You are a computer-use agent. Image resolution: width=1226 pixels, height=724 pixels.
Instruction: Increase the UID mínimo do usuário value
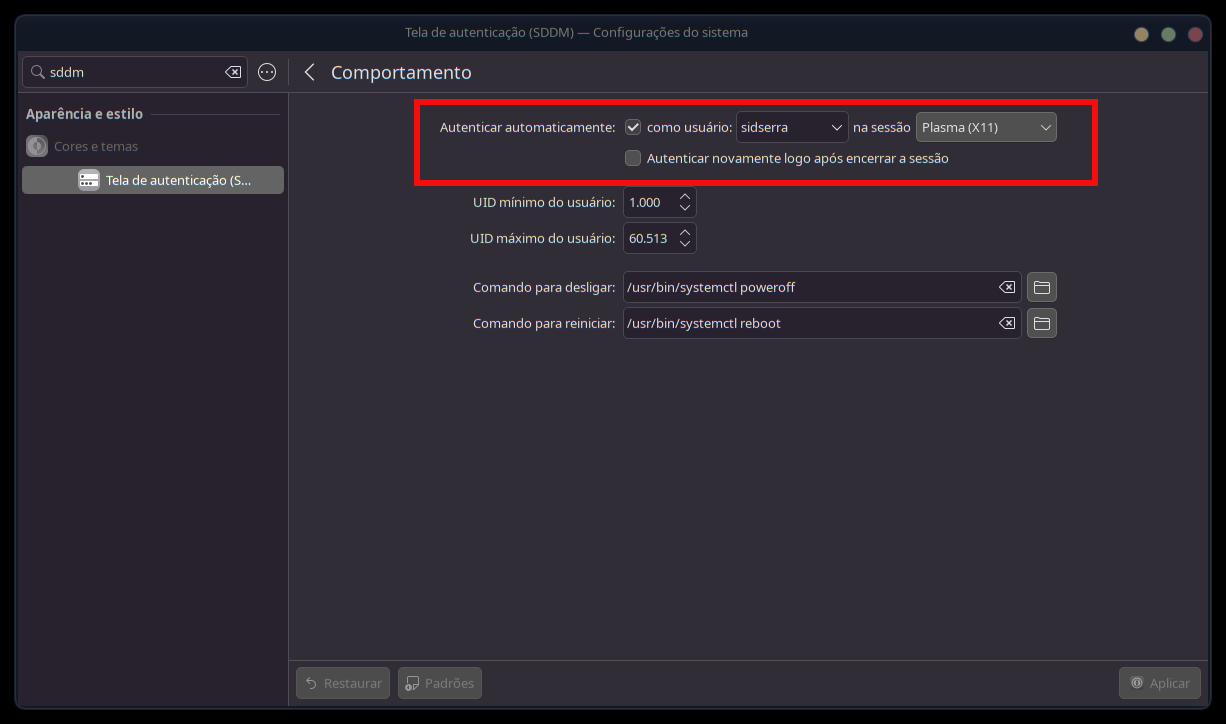(685, 197)
